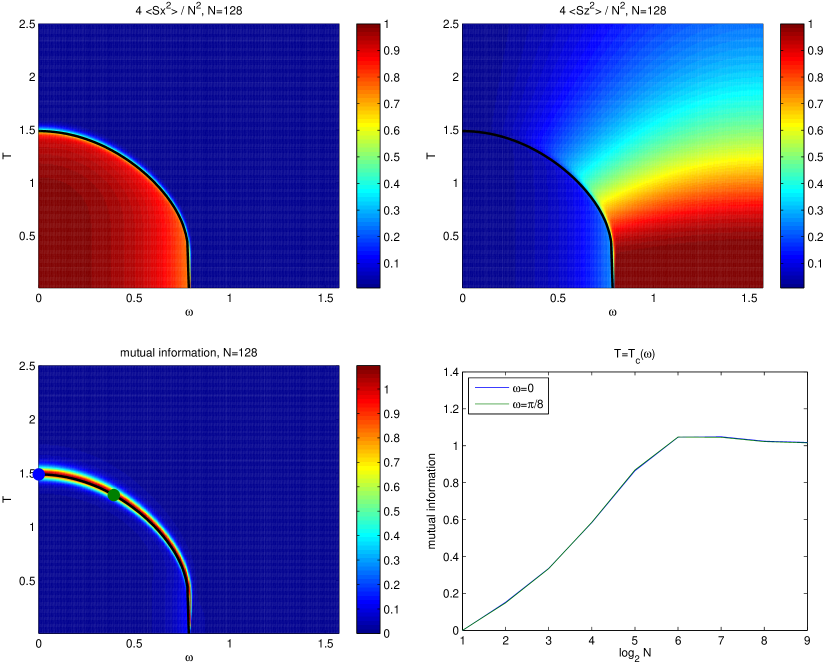Click the '0.5' colorbar tick of the Sx² plot

pyautogui.click(x=392, y=157)
